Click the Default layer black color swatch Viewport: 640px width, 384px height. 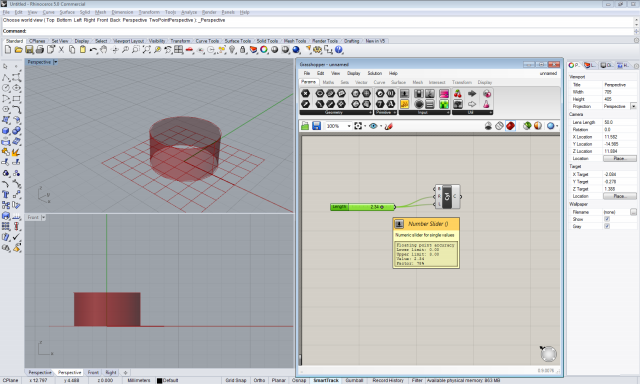tap(160, 380)
